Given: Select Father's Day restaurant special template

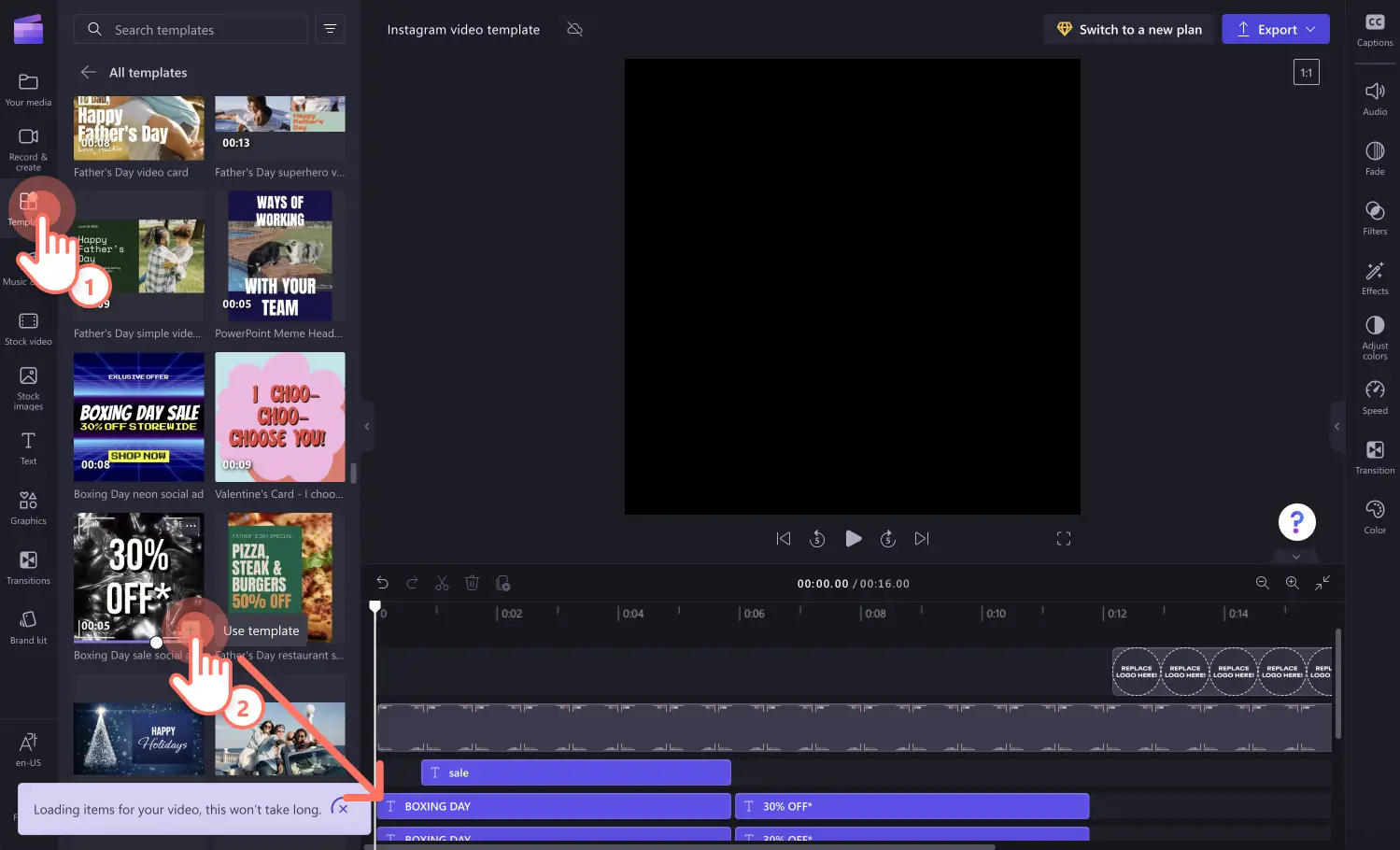Looking at the screenshot, I should point(279,577).
